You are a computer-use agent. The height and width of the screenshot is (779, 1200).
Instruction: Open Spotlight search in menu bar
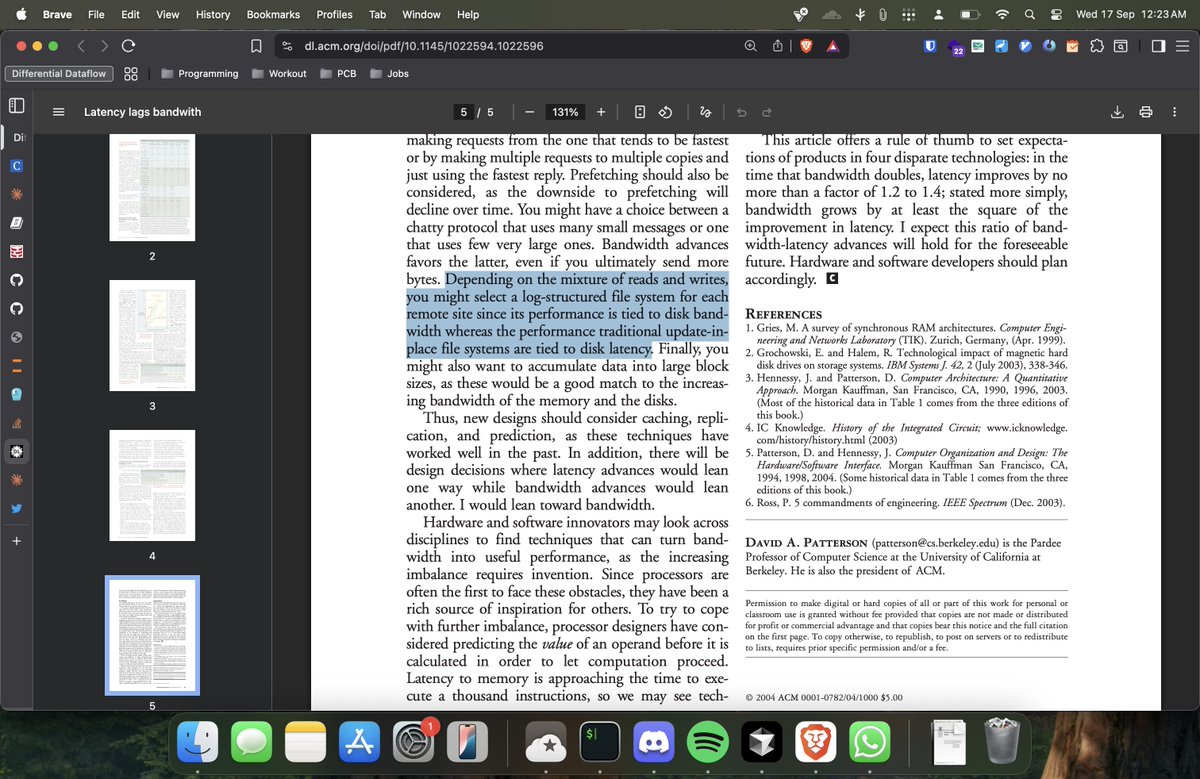tap(1030, 14)
